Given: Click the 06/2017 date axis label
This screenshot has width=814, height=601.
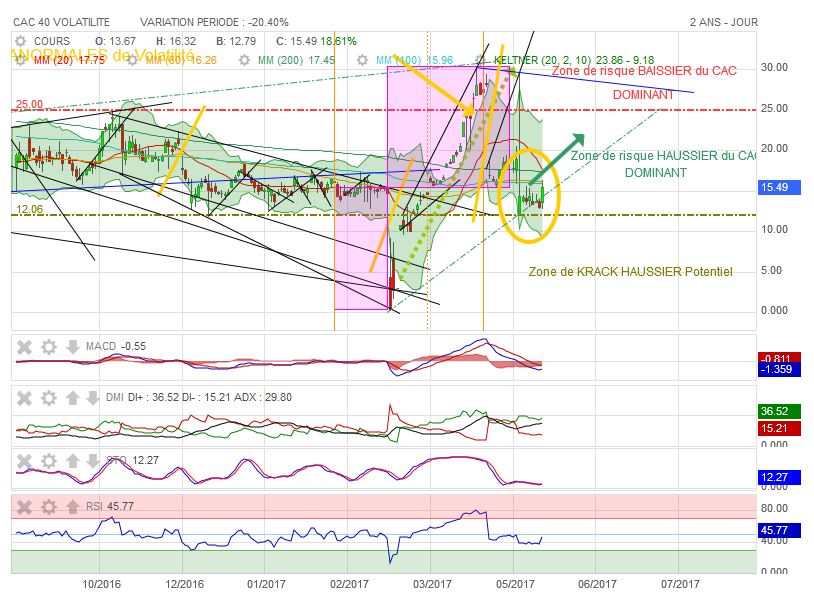Looking at the screenshot, I should 598,584.
